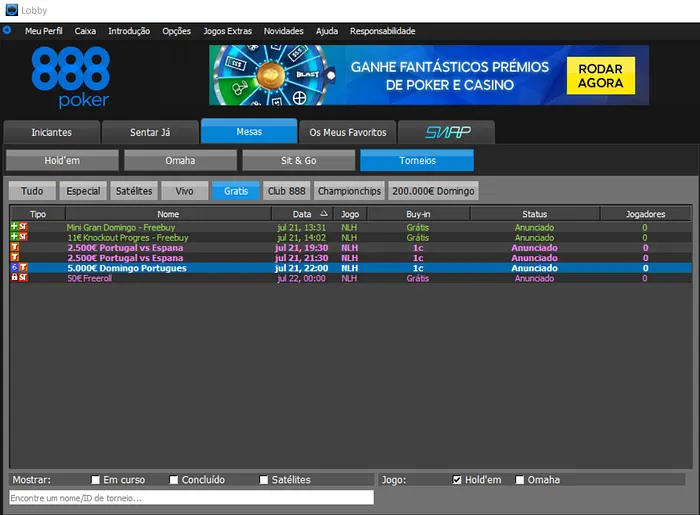
Task: Open the Caixa menu
Action: (85, 31)
